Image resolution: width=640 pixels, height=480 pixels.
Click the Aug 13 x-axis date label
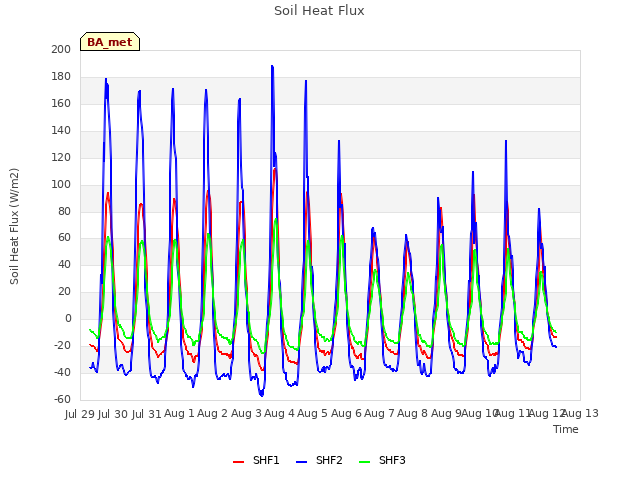[581, 413]
